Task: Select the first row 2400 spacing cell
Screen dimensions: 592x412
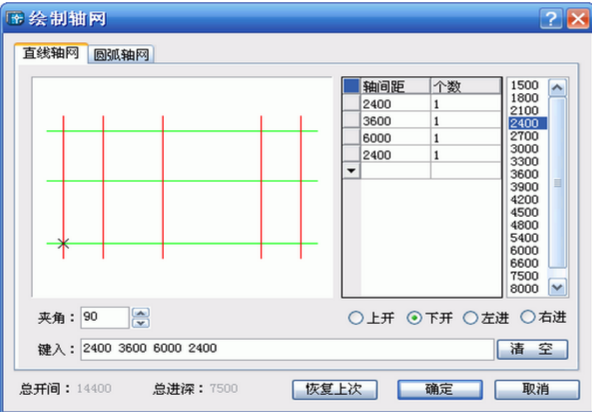Action: (395, 103)
